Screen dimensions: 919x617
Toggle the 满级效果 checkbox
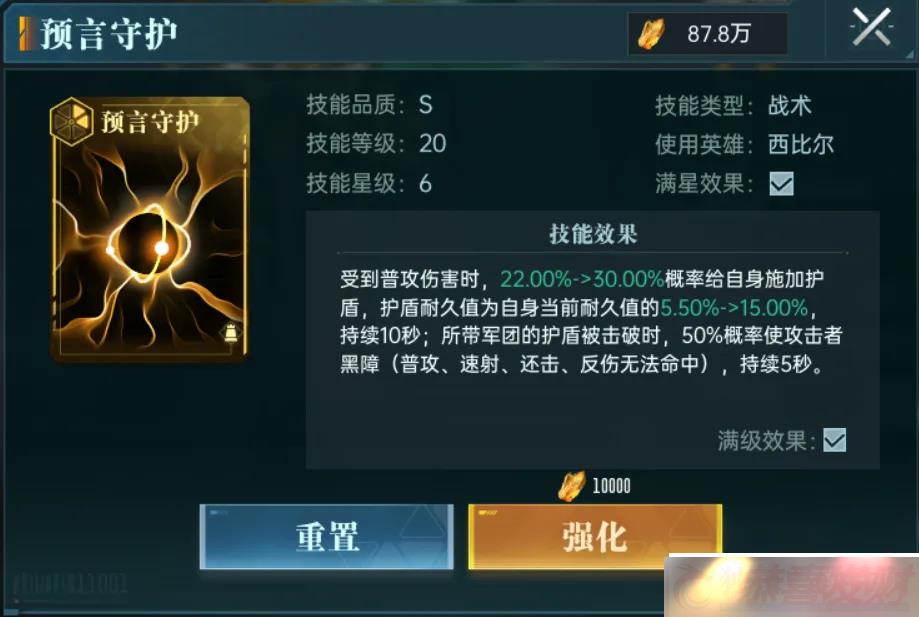coord(834,440)
